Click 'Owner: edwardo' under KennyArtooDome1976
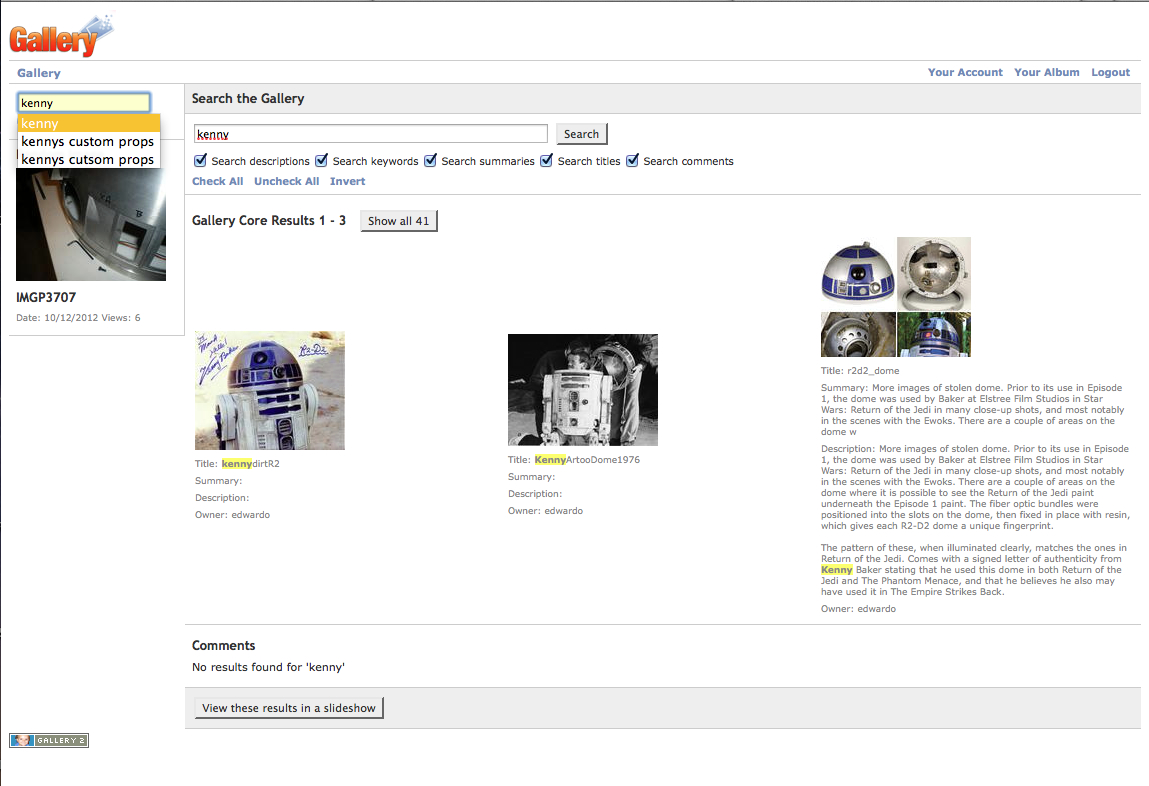This screenshot has height=786, width=1149. click(x=545, y=511)
